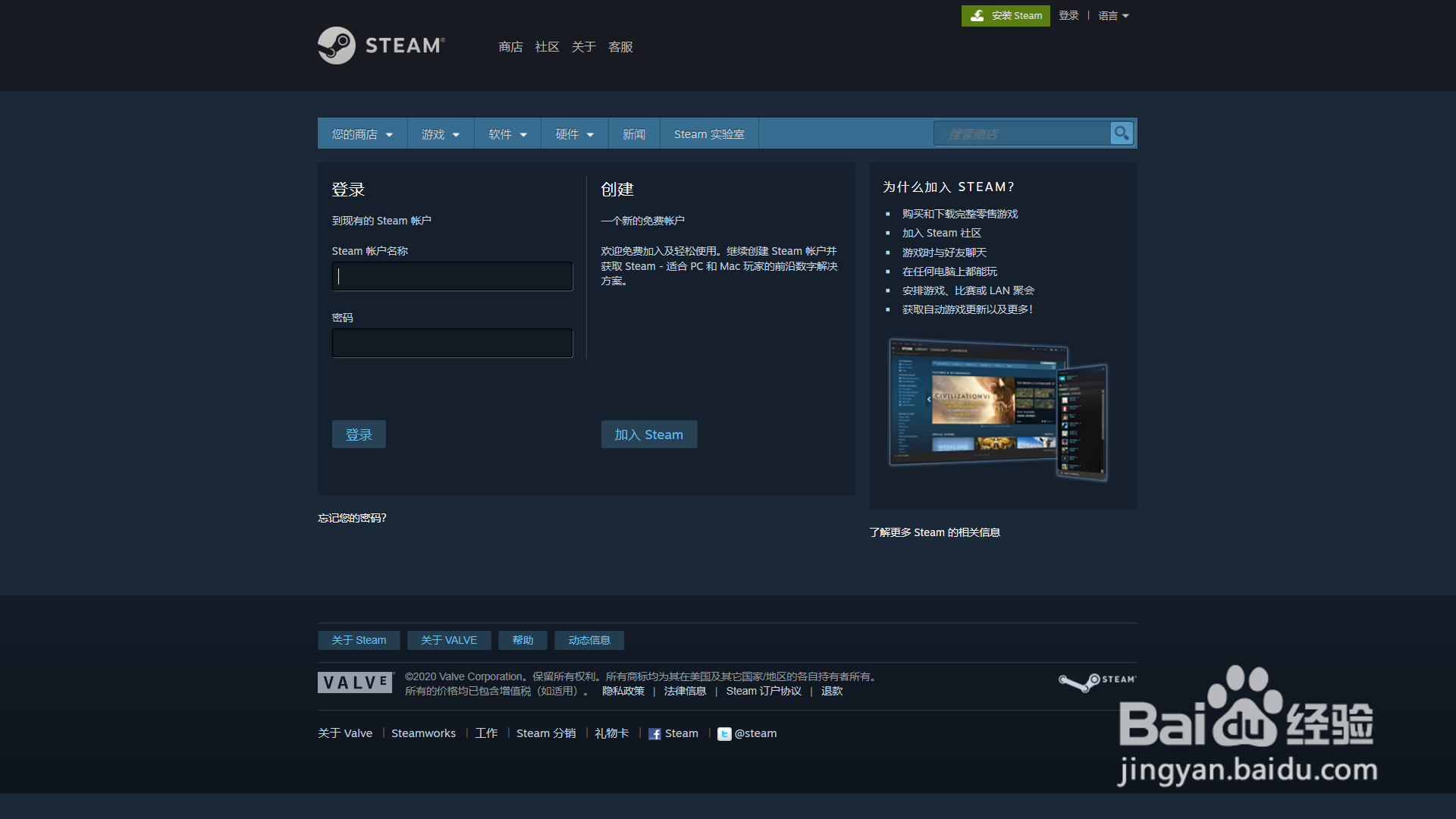Open the 法律信息 link
Screen dimensions: 1456x819
685,691
